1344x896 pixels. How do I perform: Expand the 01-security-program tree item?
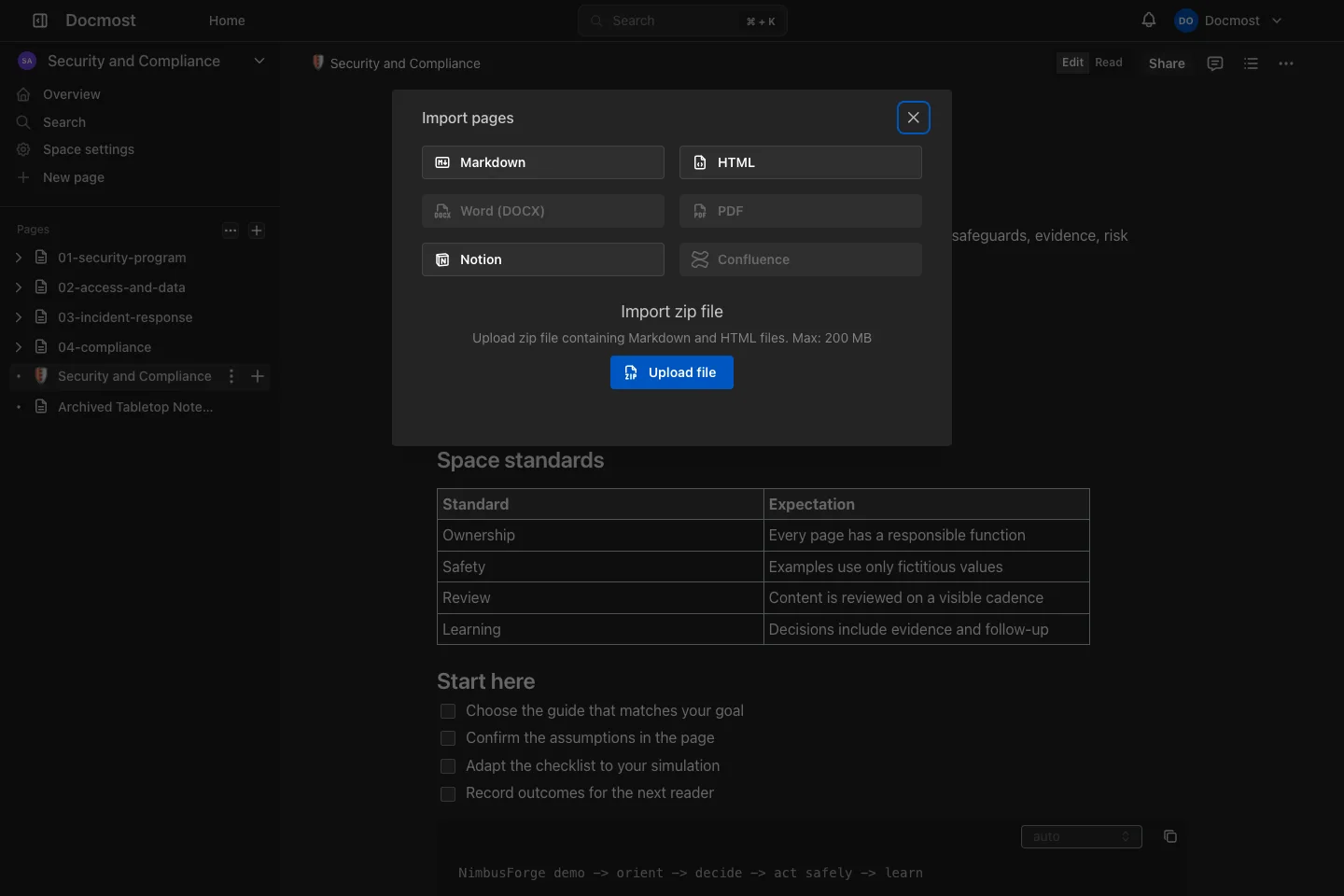[19, 258]
